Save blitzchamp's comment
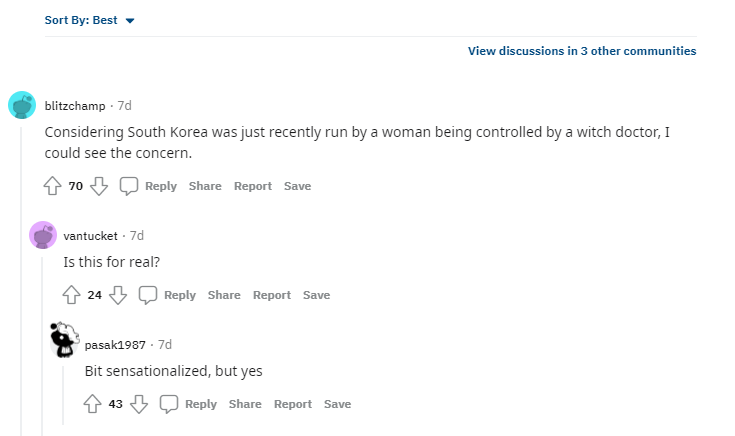735x436 pixels. click(297, 186)
